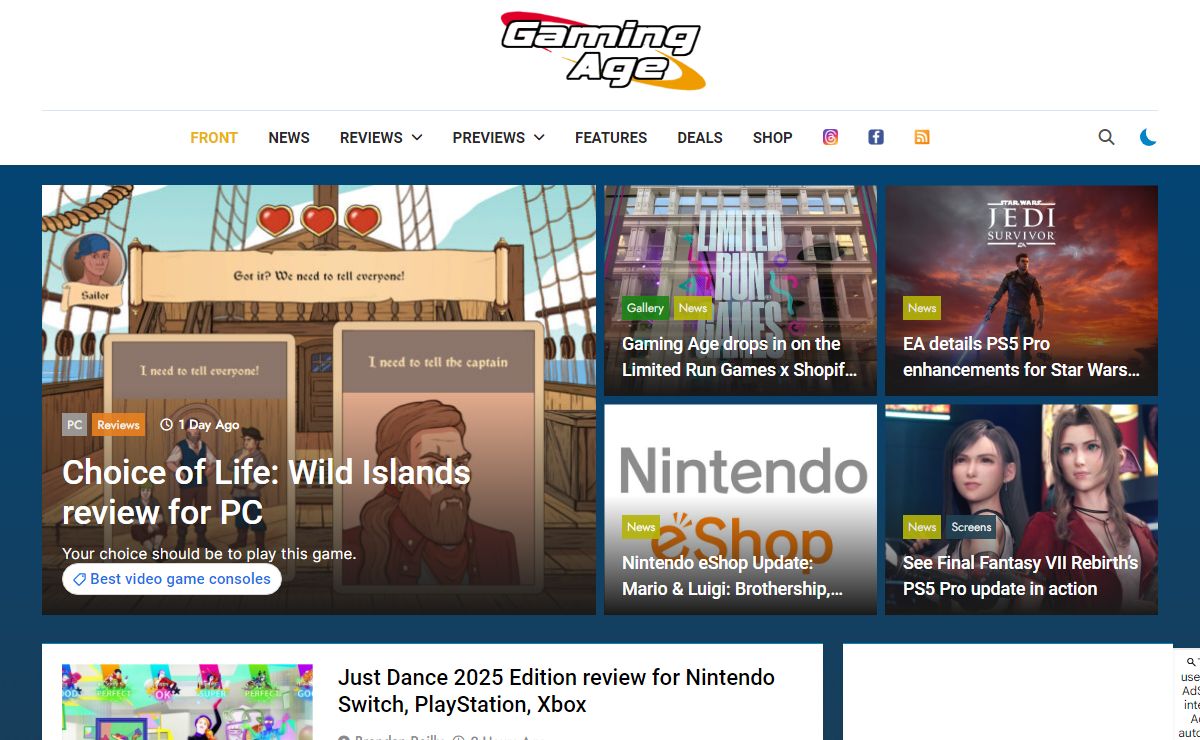This screenshot has width=1200, height=740.
Task: Go to the Front menu item
Action: (214, 137)
